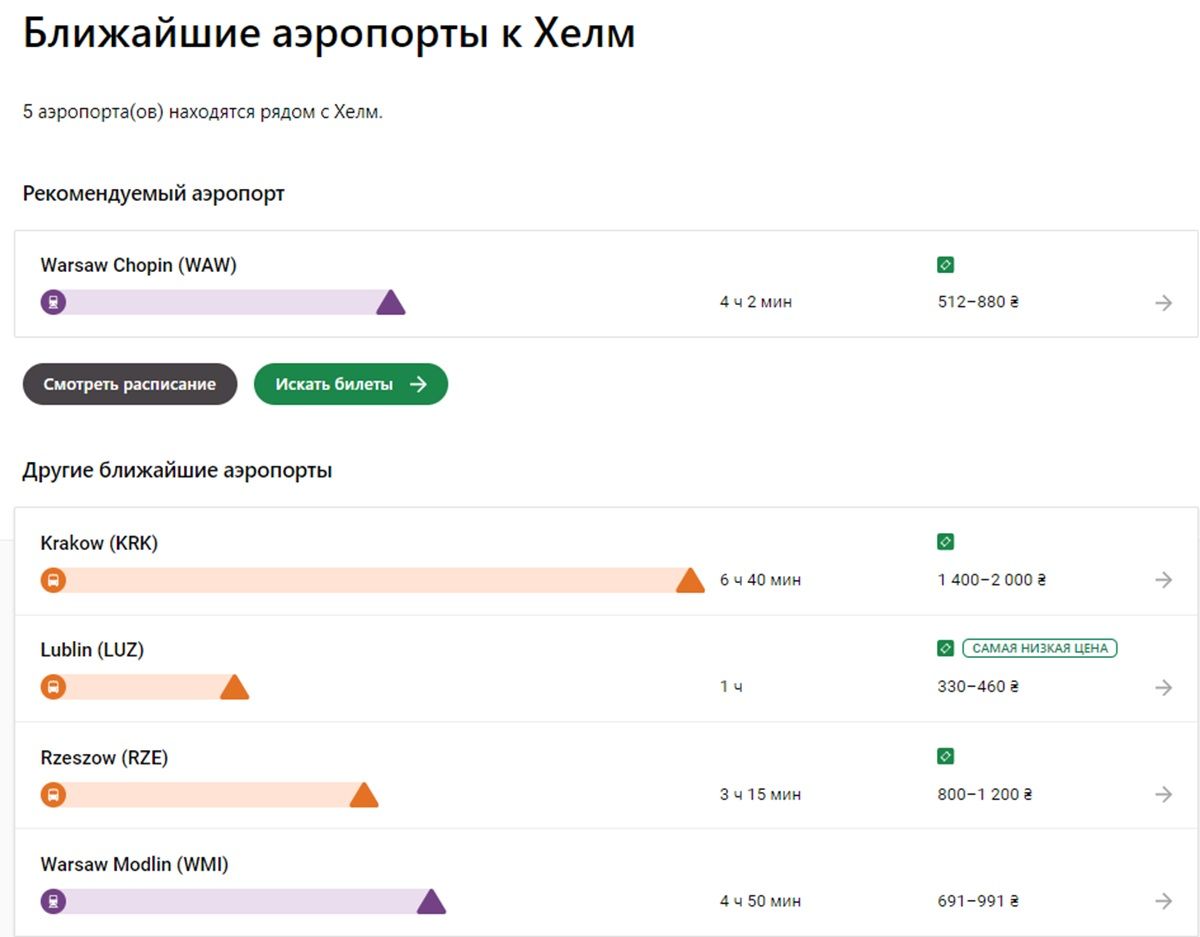Click green ticket icon in Lublin row
The width and height of the screenshot is (1200, 937).
(945, 648)
